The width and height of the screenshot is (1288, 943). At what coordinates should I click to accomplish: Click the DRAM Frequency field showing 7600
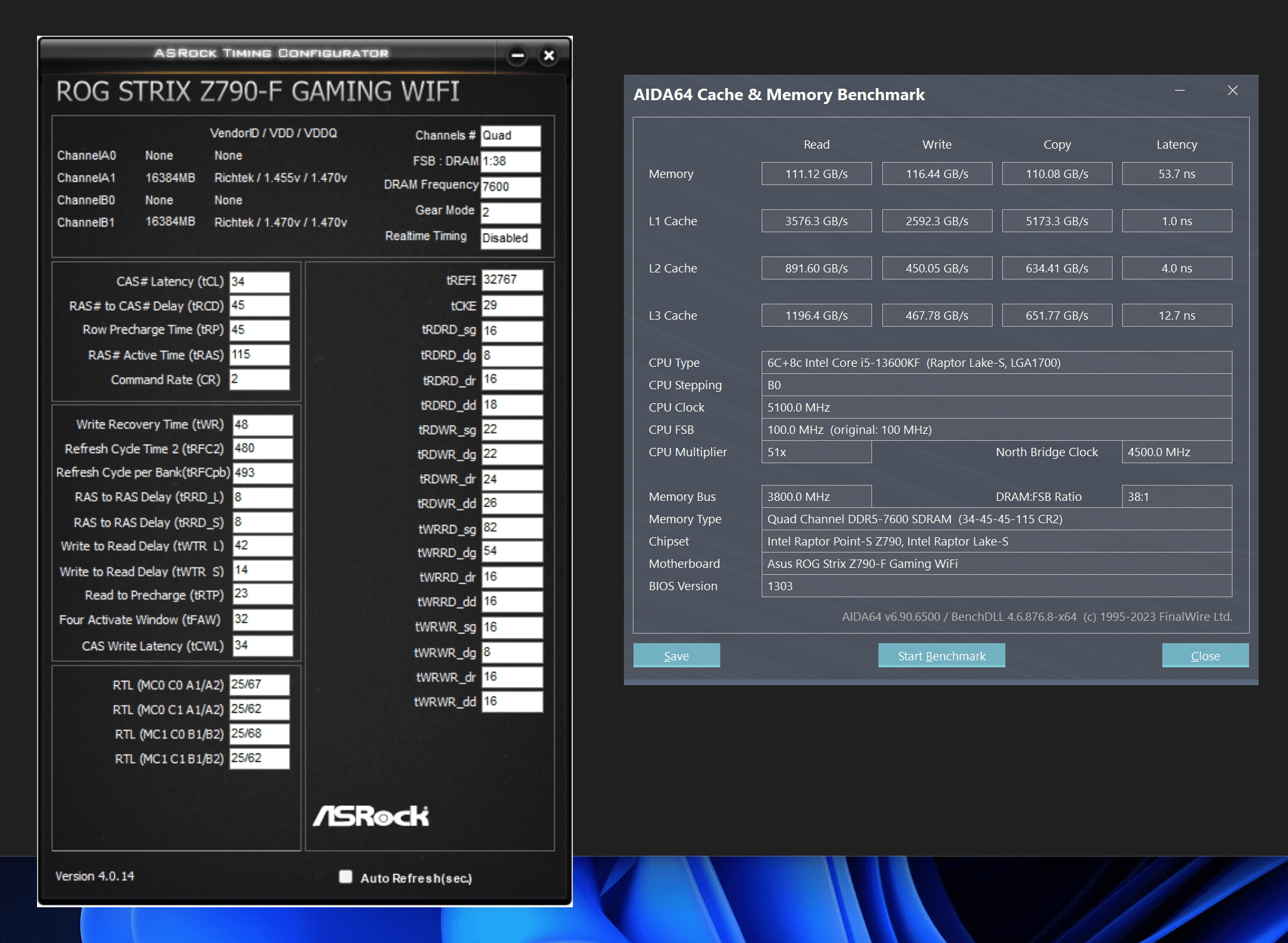[510, 186]
